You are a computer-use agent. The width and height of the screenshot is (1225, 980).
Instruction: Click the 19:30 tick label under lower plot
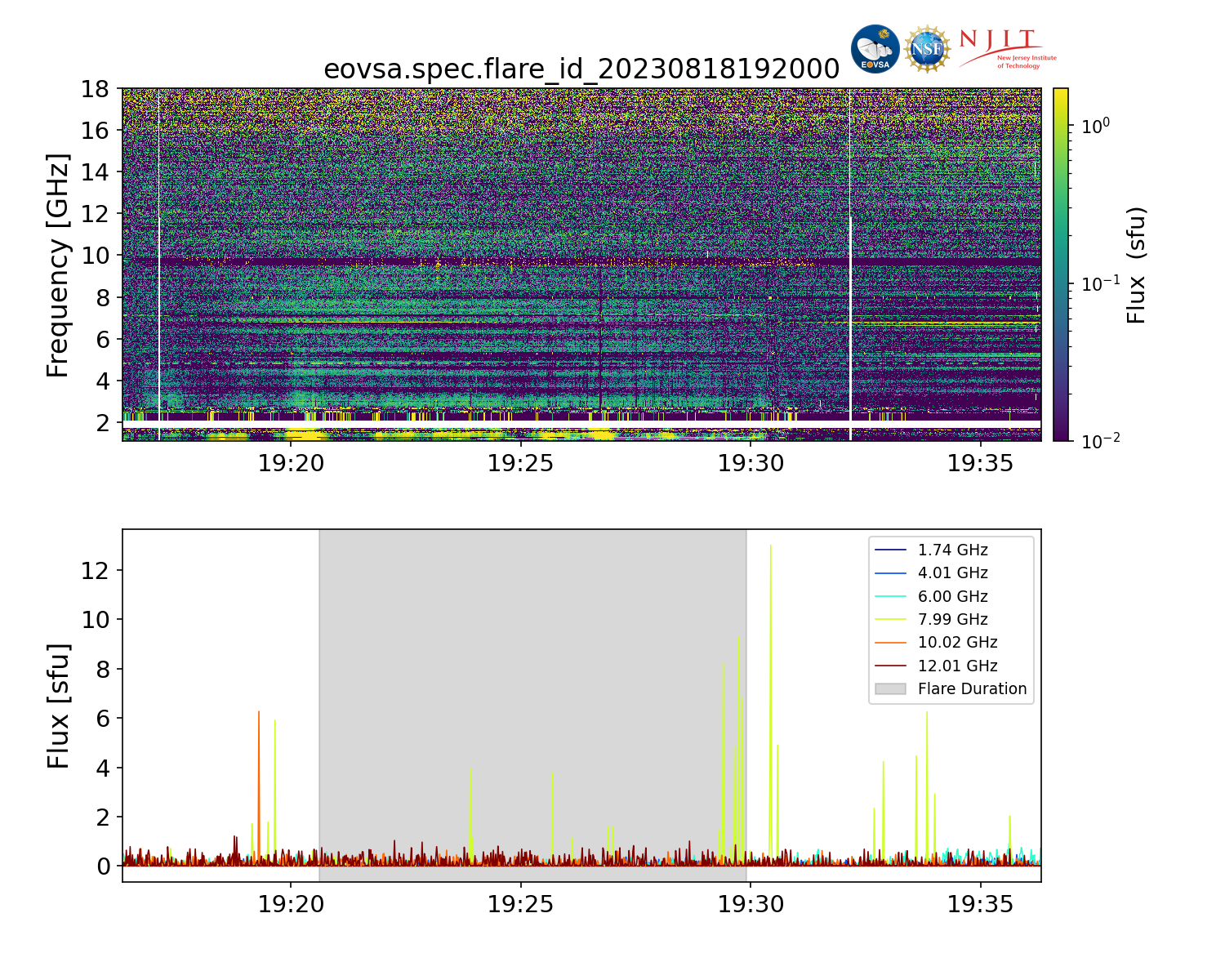pos(751,905)
